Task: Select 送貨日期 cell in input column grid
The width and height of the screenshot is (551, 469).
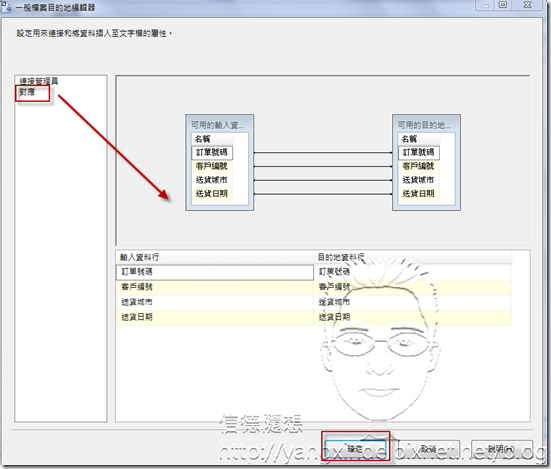Action: point(215,317)
